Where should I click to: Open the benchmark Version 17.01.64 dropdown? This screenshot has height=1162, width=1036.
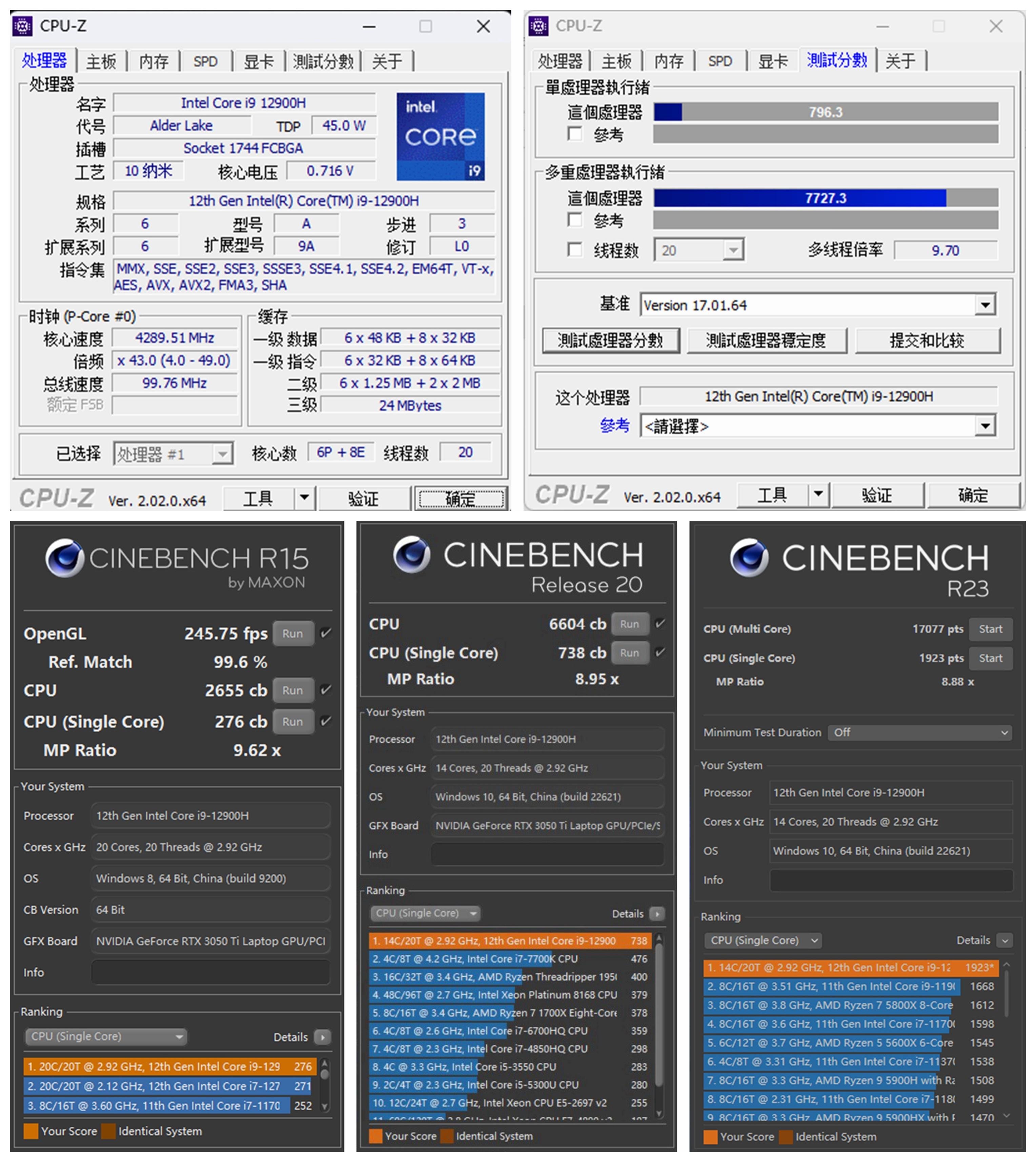pos(985,305)
